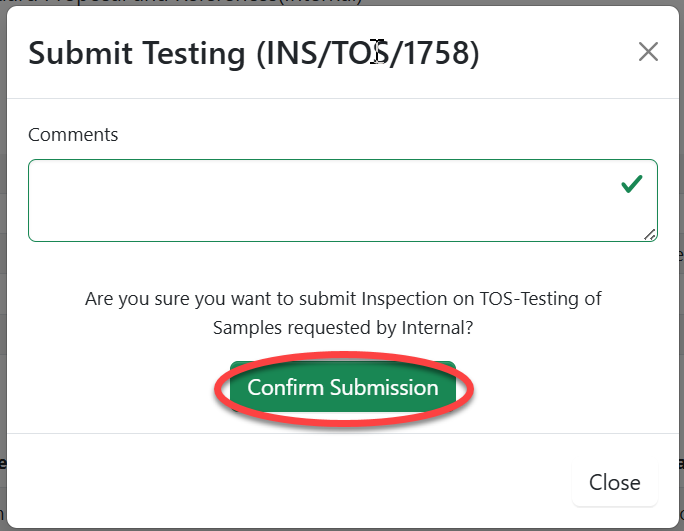Click the 'Are you sure' confirmation message
Viewport: 684px width, 531px height.
343,313
